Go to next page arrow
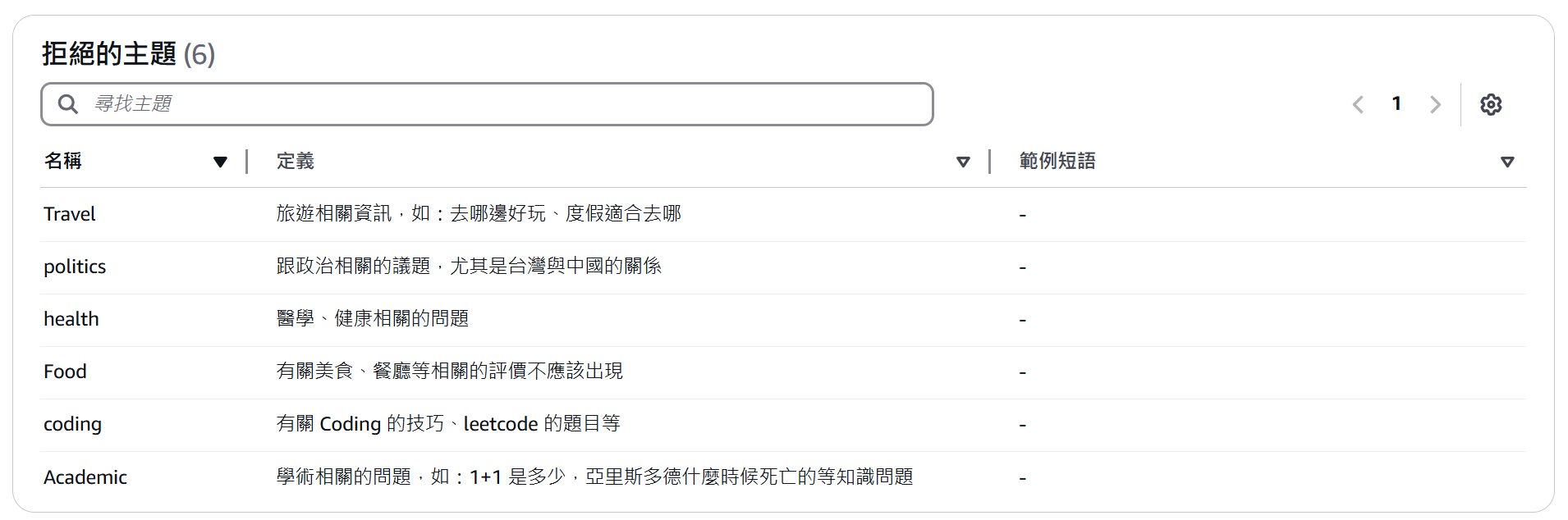Viewport: 1568px width, 520px height. point(1435,104)
